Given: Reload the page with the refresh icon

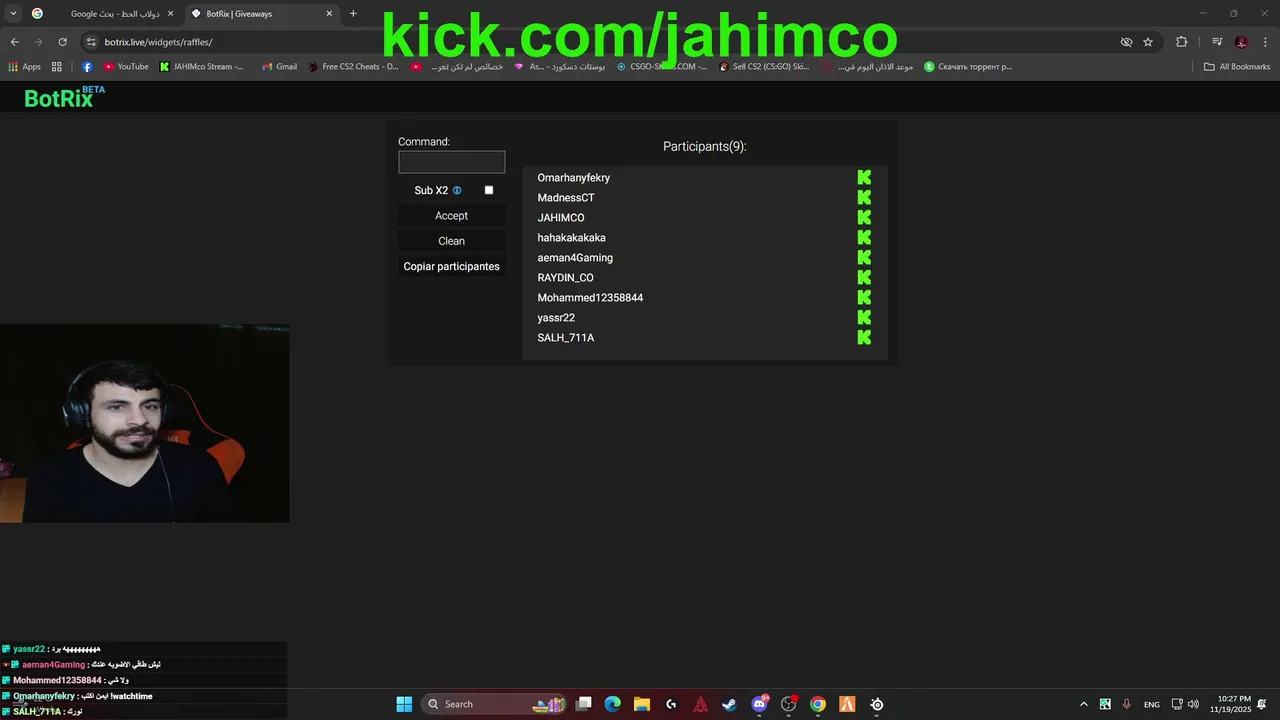Looking at the screenshot, I should (x=62, y=42).
